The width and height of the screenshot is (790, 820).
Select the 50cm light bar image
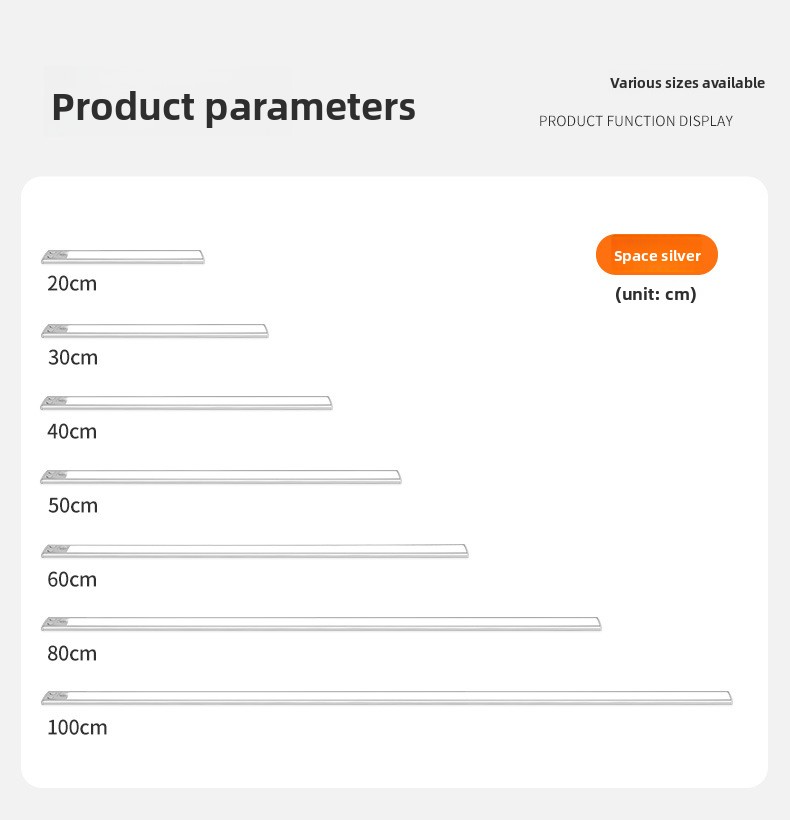pyautogui.click(x=221, y=477)
